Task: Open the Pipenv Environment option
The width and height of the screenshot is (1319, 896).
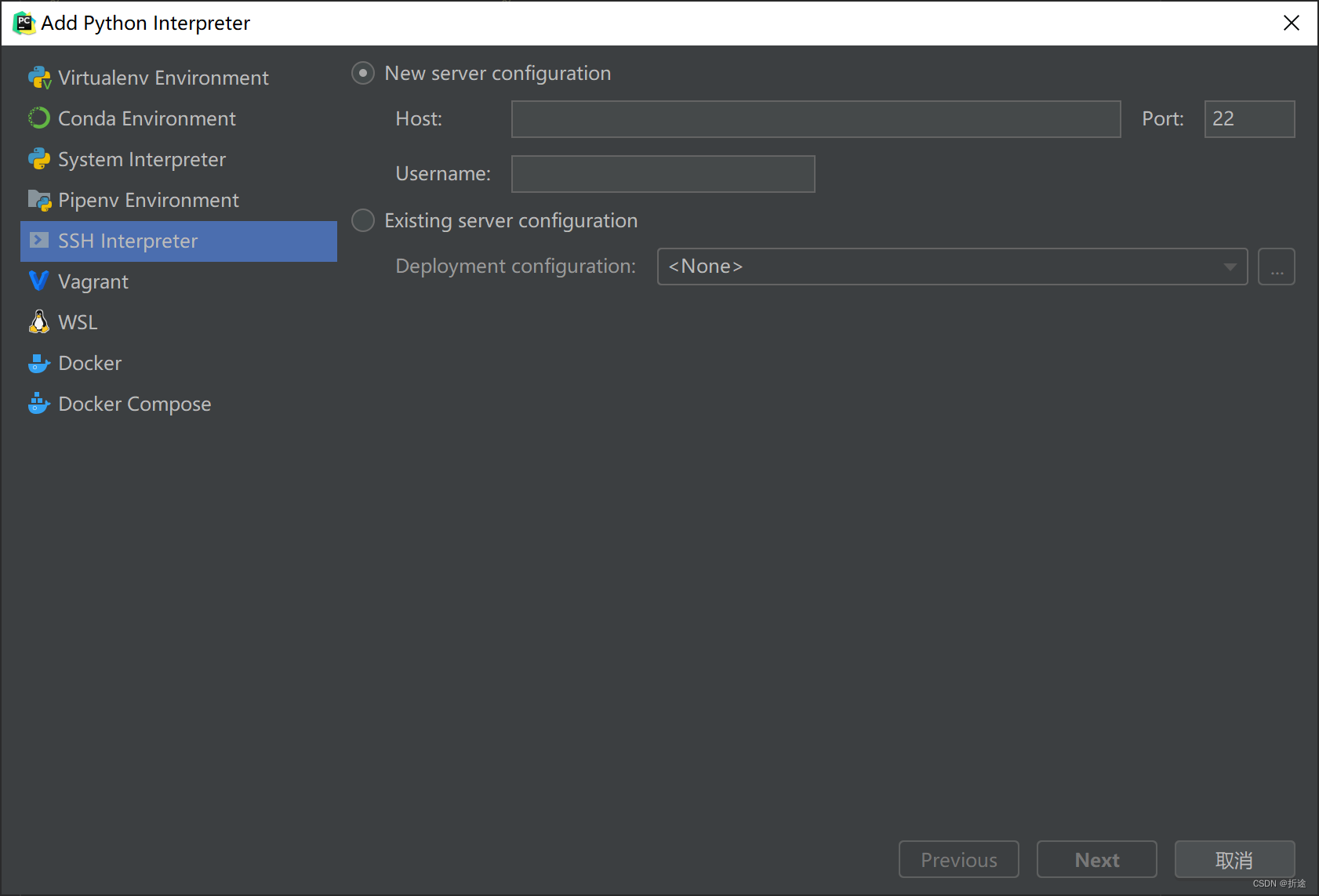Action: 179,200
